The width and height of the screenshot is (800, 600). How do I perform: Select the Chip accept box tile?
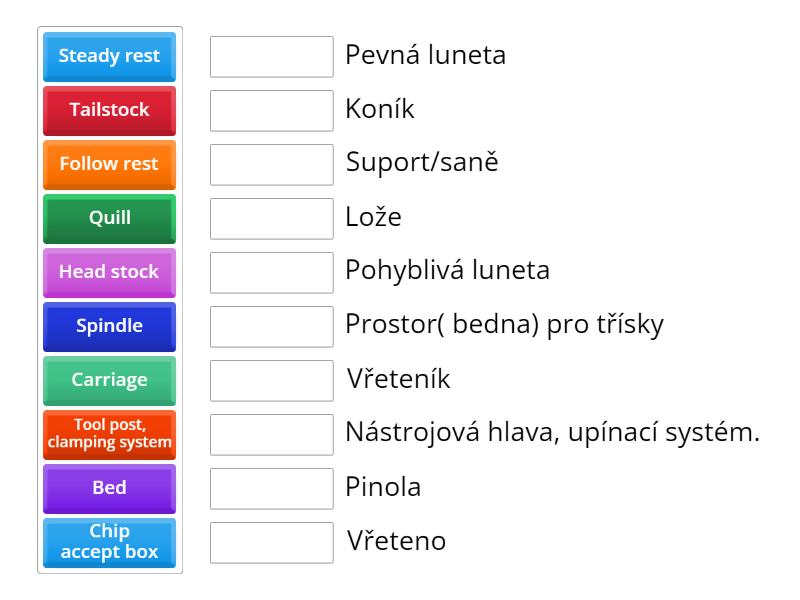tap(109, 542)
